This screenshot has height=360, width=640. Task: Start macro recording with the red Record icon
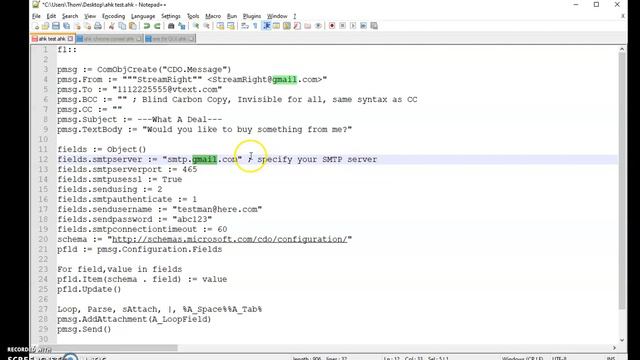(x=332, y=26)
